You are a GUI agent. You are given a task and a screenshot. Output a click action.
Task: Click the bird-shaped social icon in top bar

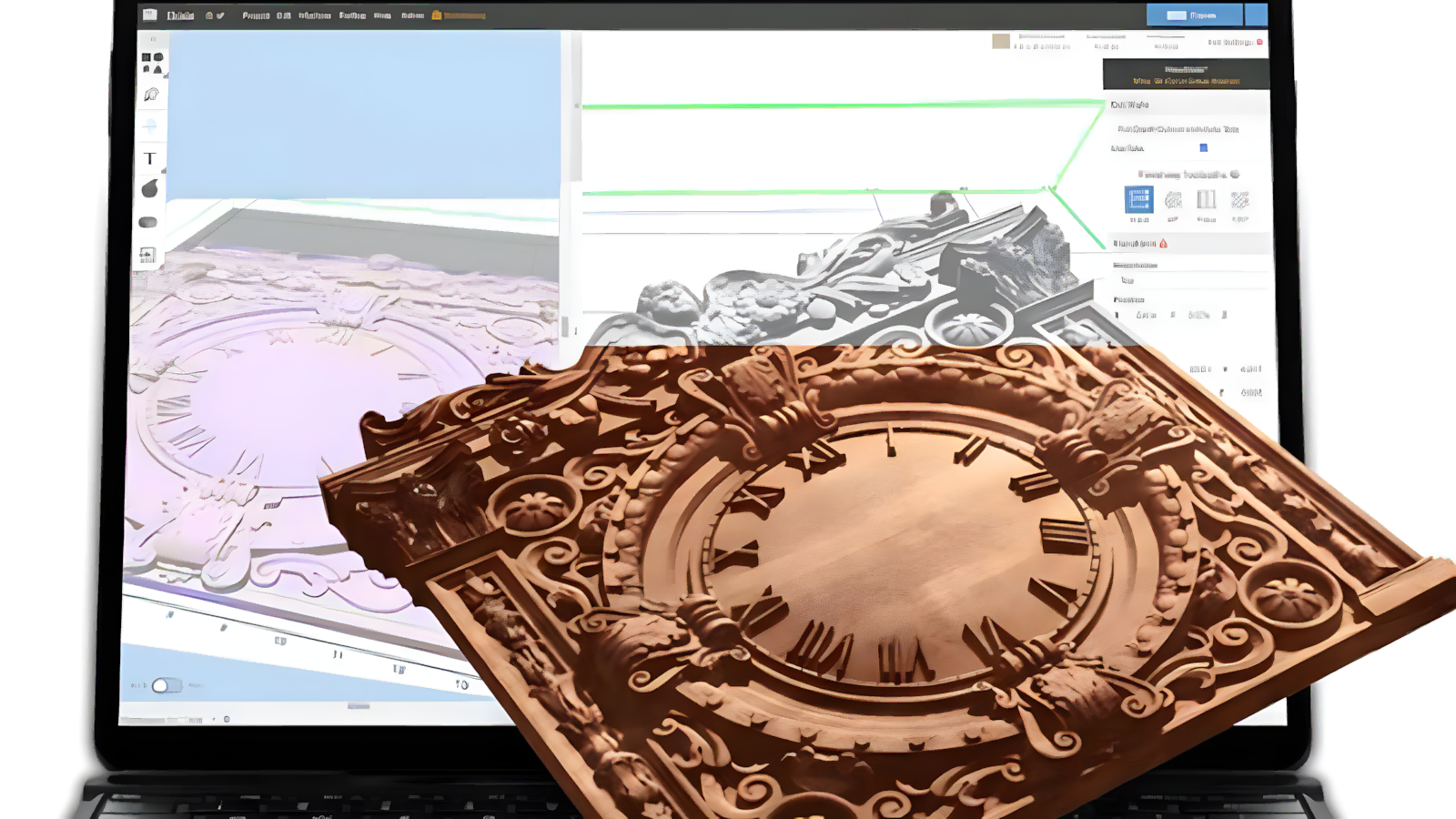coord(220,15)
